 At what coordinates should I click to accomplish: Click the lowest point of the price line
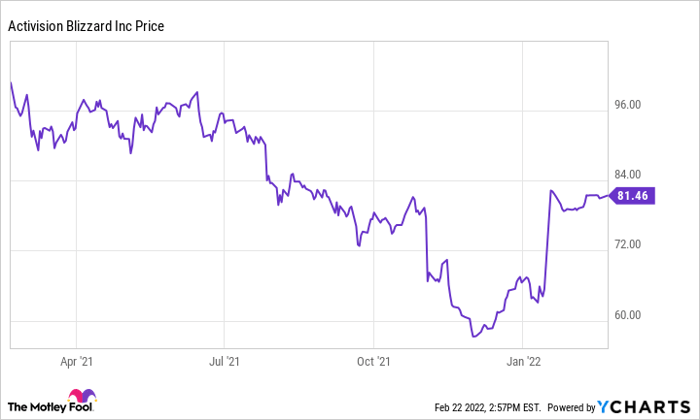pyautogui.click(x=473, y=337)
